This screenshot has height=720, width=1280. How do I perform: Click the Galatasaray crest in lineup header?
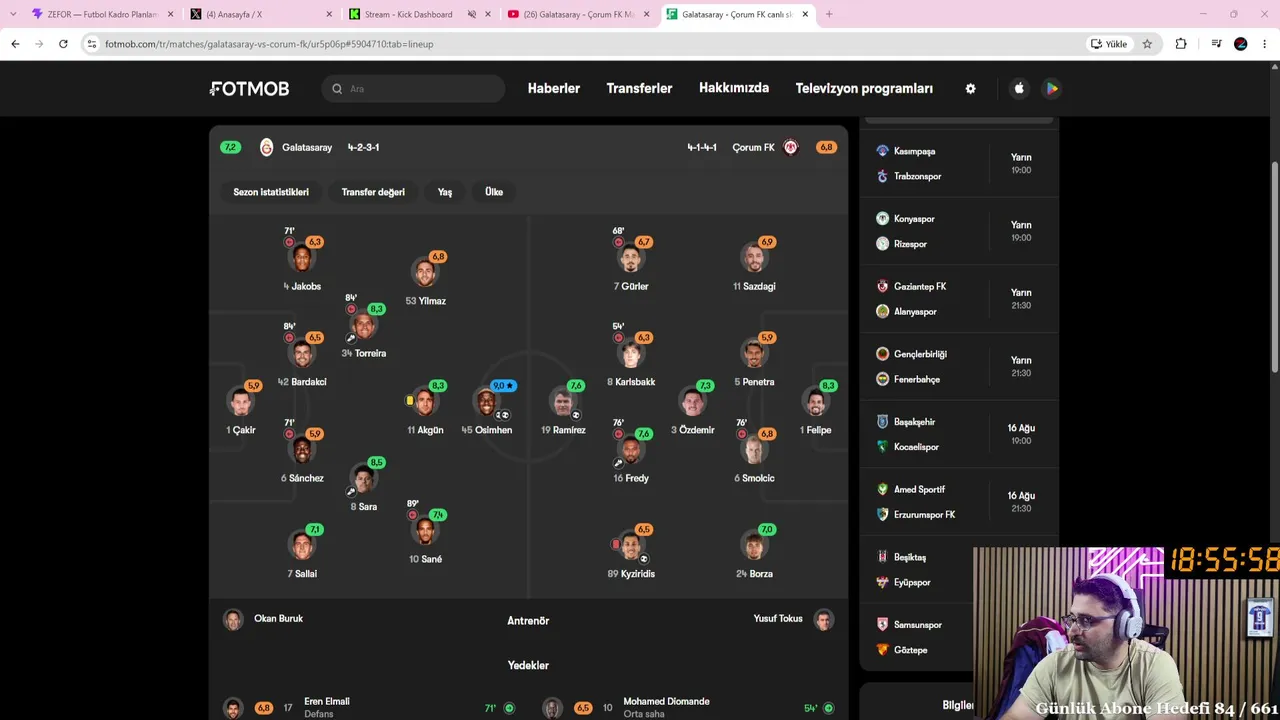point(266,147)
